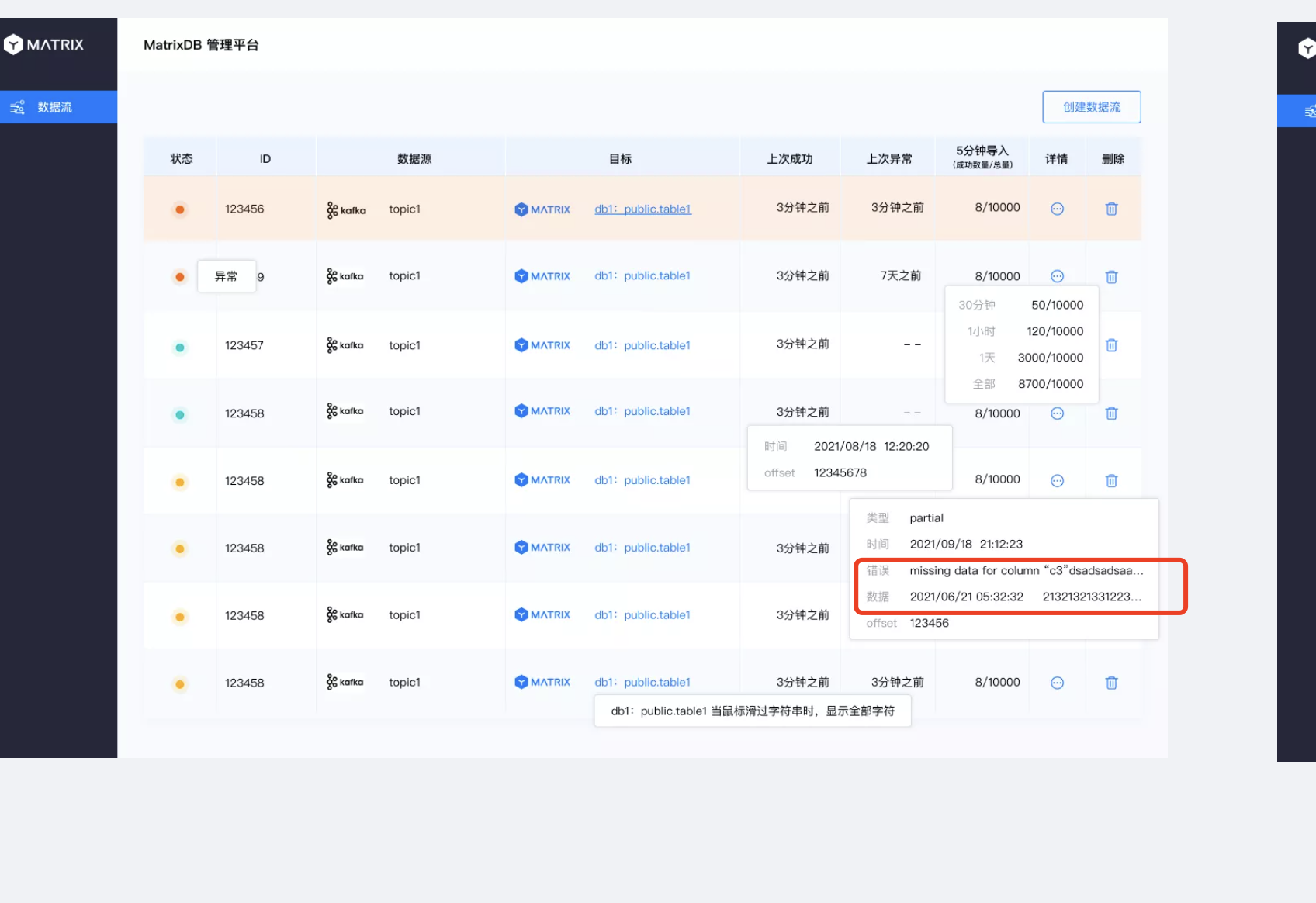The height and width of the screenshot is (903, 1316).
Task: Click the 2021/08/18 12:20:20 timestamp
Action: 871,446
